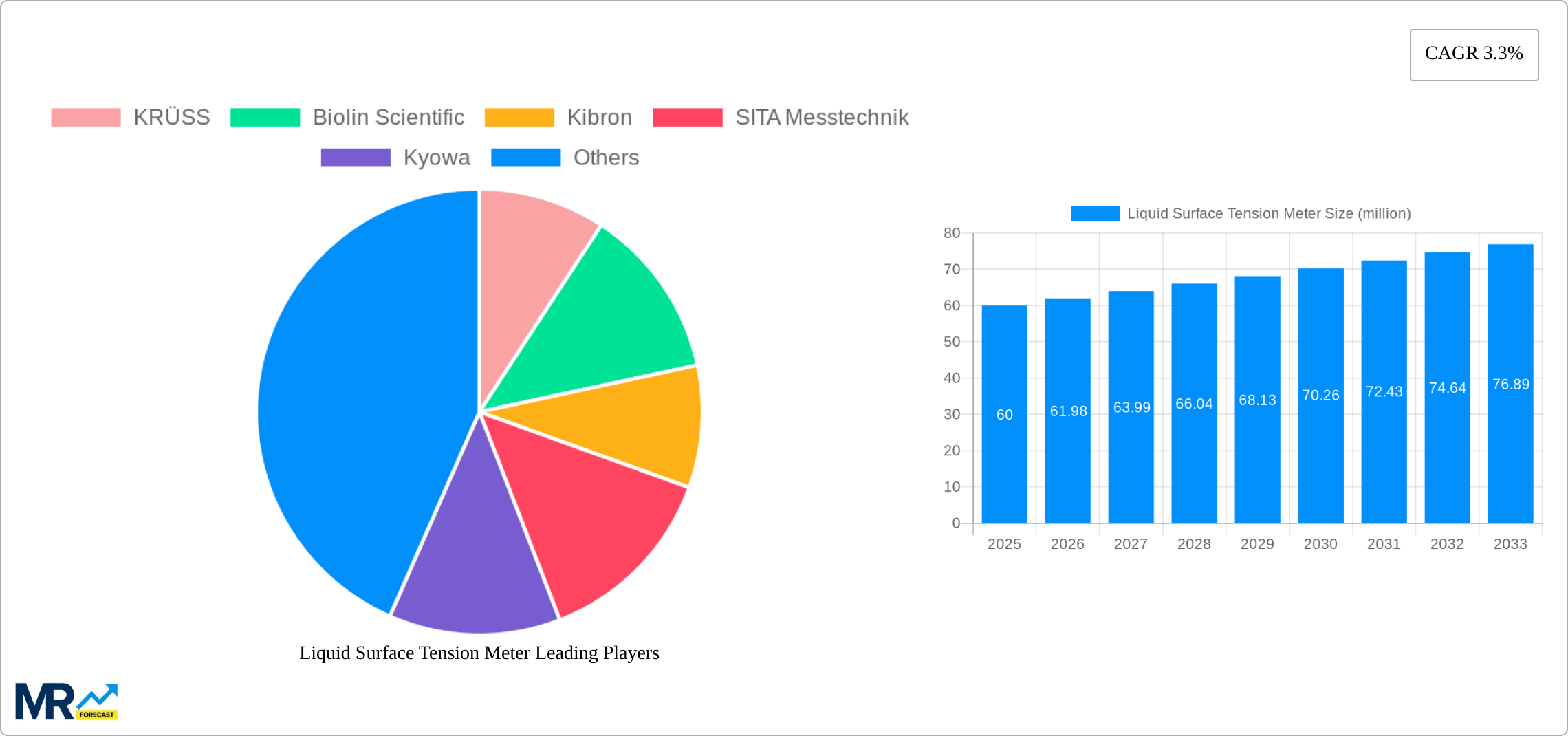The width and height of the screenshot is (1568, 736).
Task: Click the KRÜSS legend color swatch
Action: click(x=86, y=117)
